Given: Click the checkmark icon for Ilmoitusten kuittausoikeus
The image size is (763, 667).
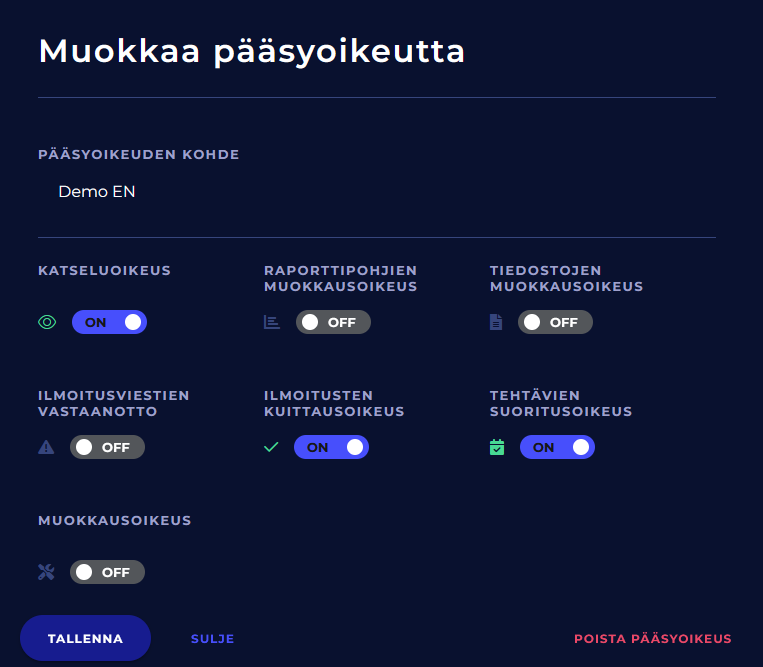Looking at the screenshot, I should pos(271,447).
